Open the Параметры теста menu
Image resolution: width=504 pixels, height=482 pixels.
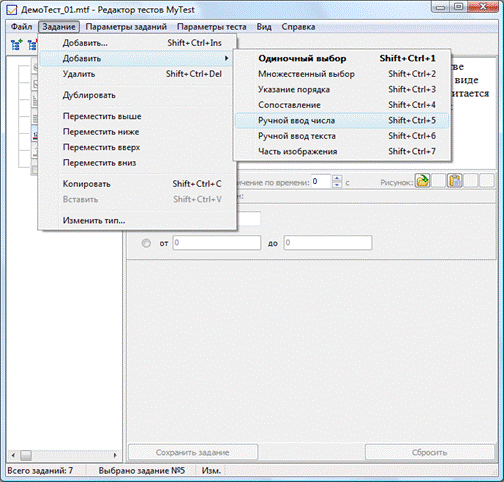(x=212, y=27)
